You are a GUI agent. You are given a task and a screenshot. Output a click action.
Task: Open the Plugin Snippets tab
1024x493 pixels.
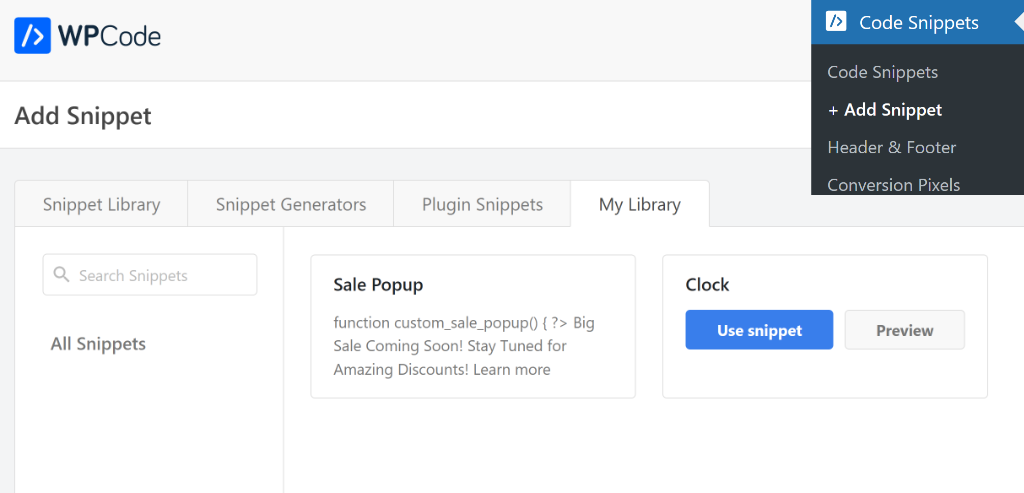pos(482,204)
